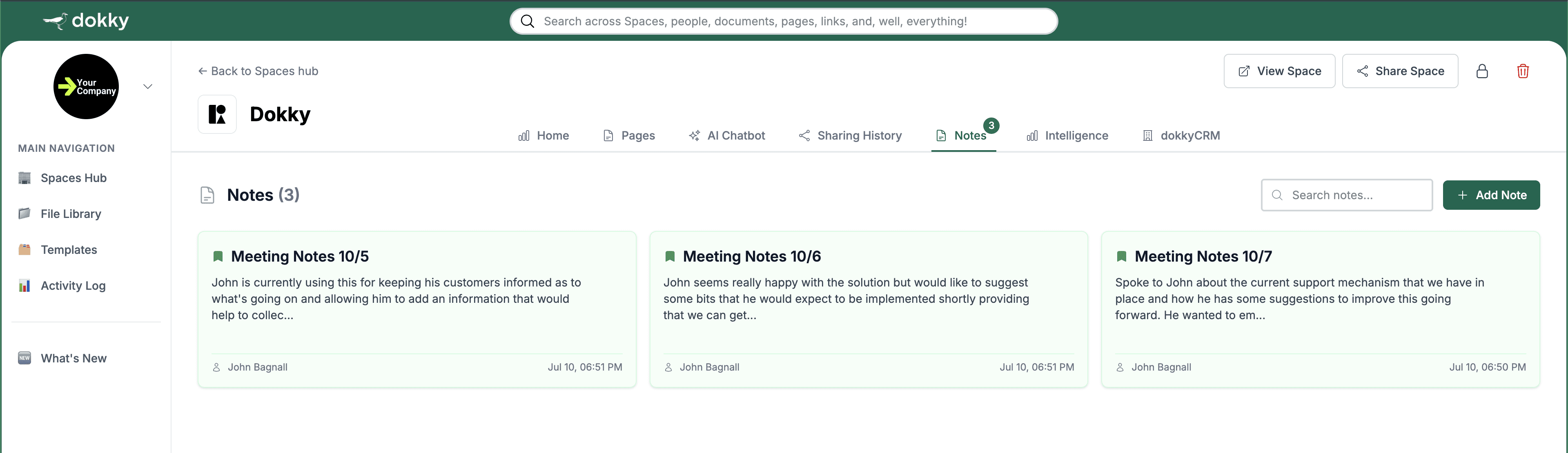Open the Intelligence tab
This screenshot has height=453, width=1568.
1067,135
